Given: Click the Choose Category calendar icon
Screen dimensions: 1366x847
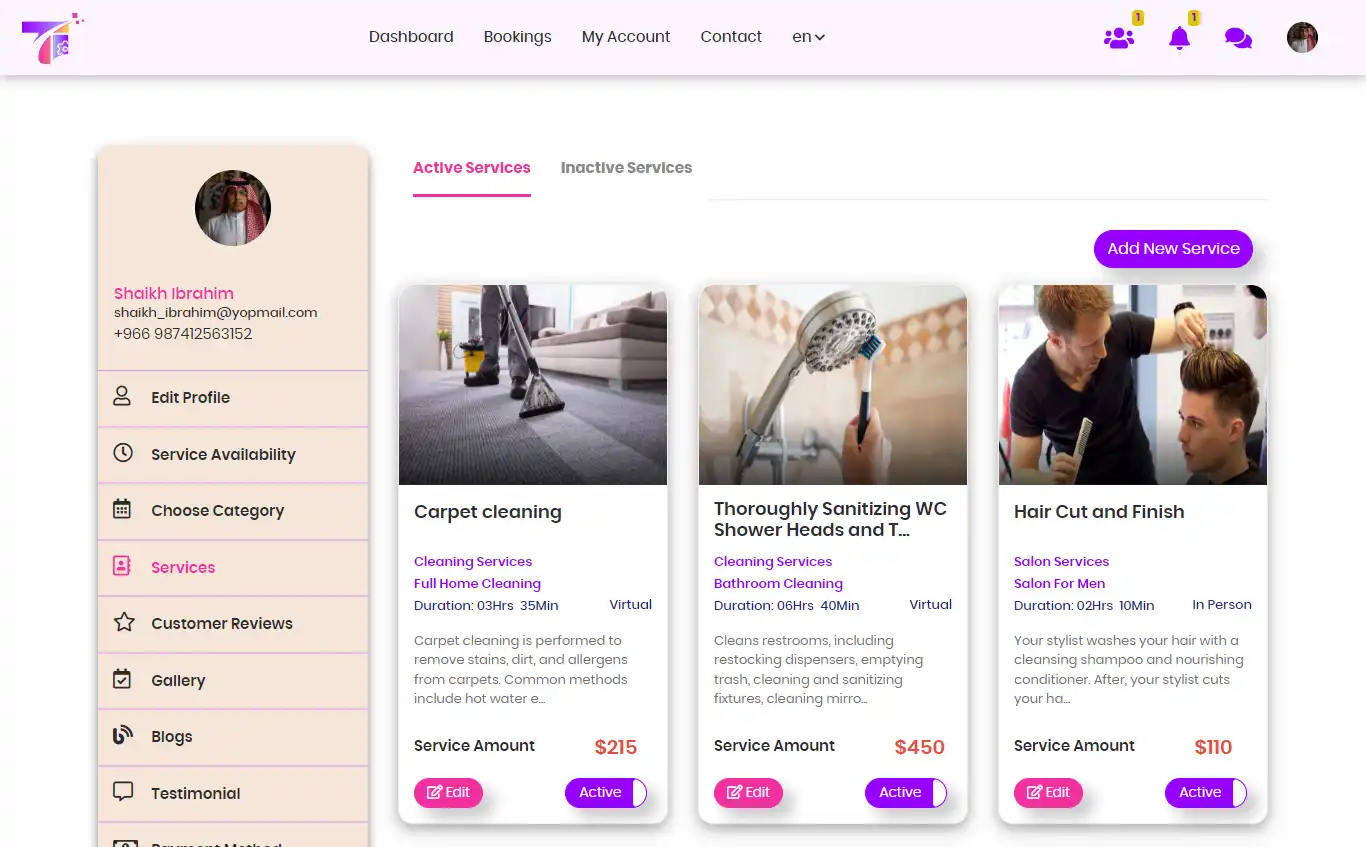Looking at the screenshot, I should click(122, 510).
